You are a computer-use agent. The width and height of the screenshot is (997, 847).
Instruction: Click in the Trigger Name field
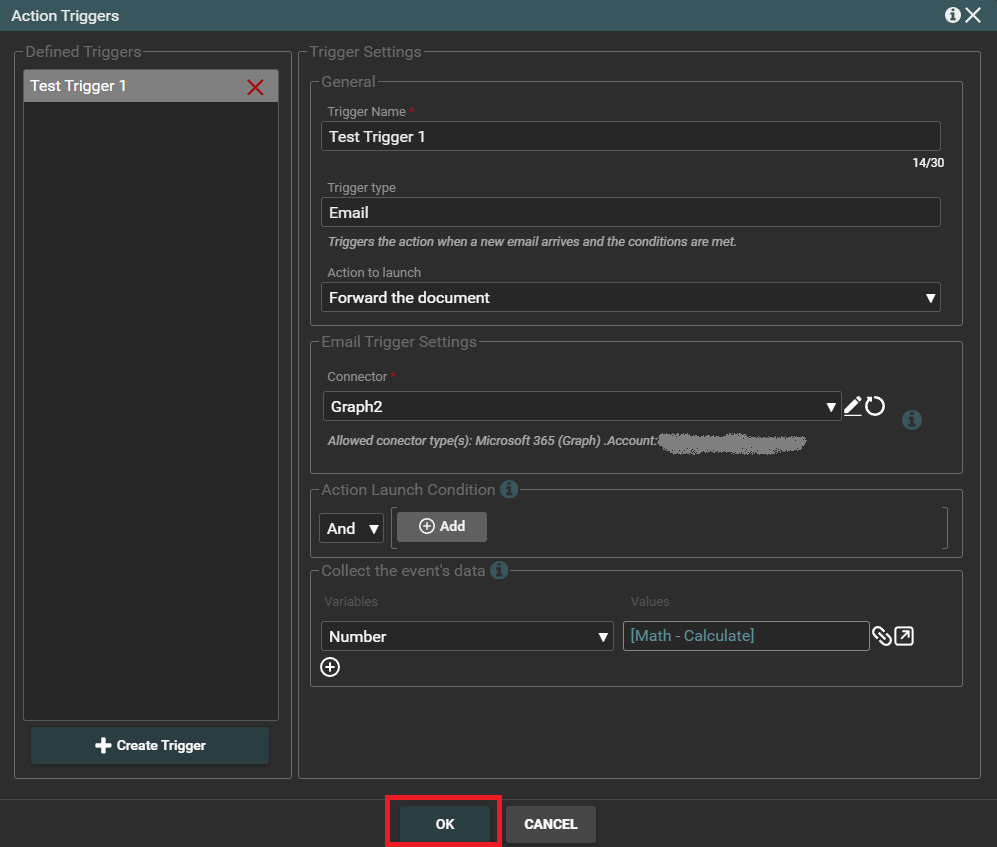point(630,136)
